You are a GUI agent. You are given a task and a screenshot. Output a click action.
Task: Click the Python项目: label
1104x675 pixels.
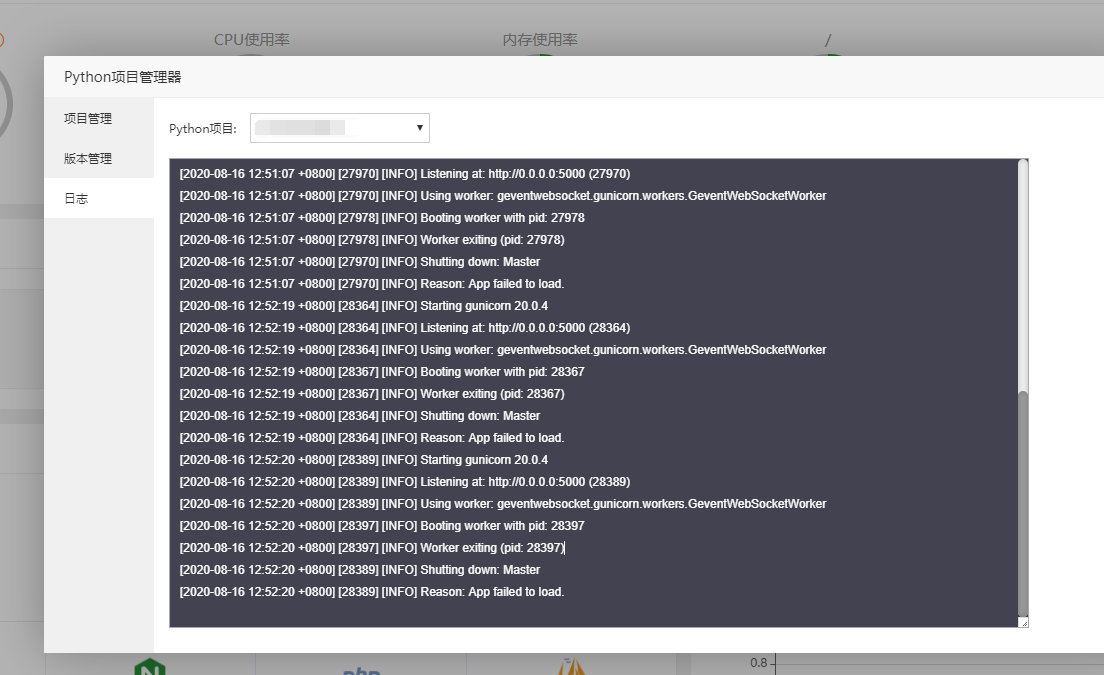[x=203, y=129]
